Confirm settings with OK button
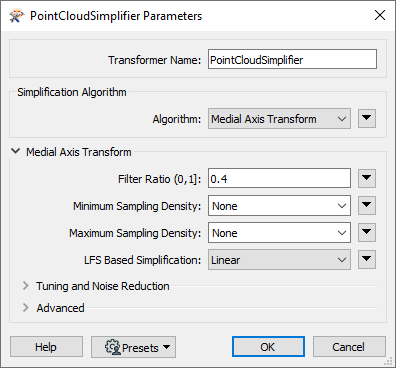Image resolution: width=396 pixels, height=368 pixels. point(268,347)
